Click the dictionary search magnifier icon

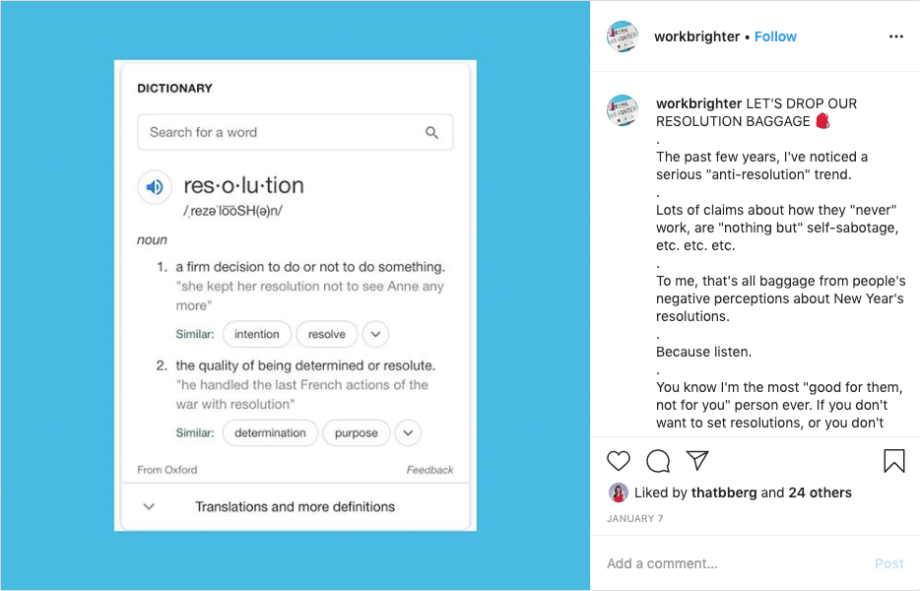pos(432,132)
